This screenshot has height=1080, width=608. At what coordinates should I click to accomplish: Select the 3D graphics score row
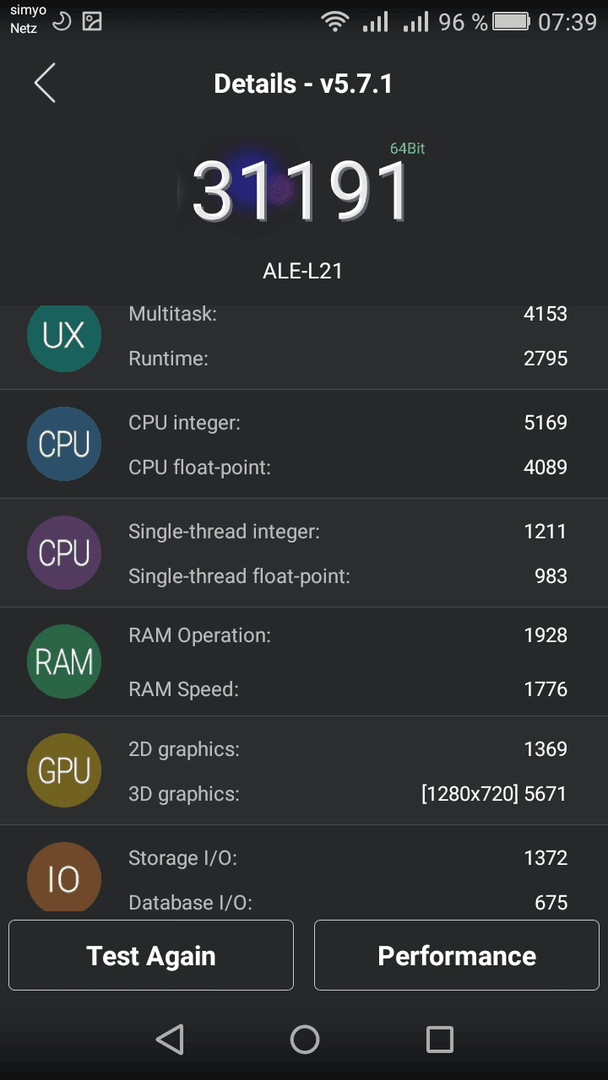pos(348,793)
